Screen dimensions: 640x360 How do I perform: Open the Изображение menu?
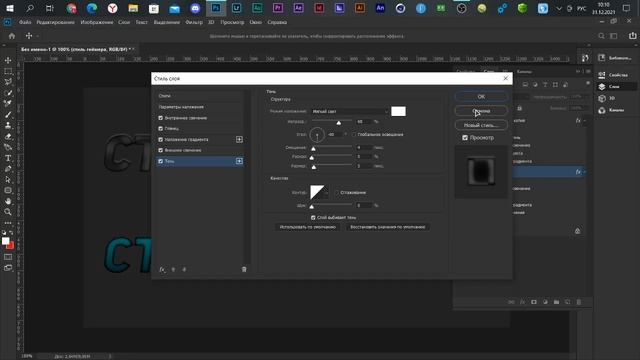click(x=97, y=22)
